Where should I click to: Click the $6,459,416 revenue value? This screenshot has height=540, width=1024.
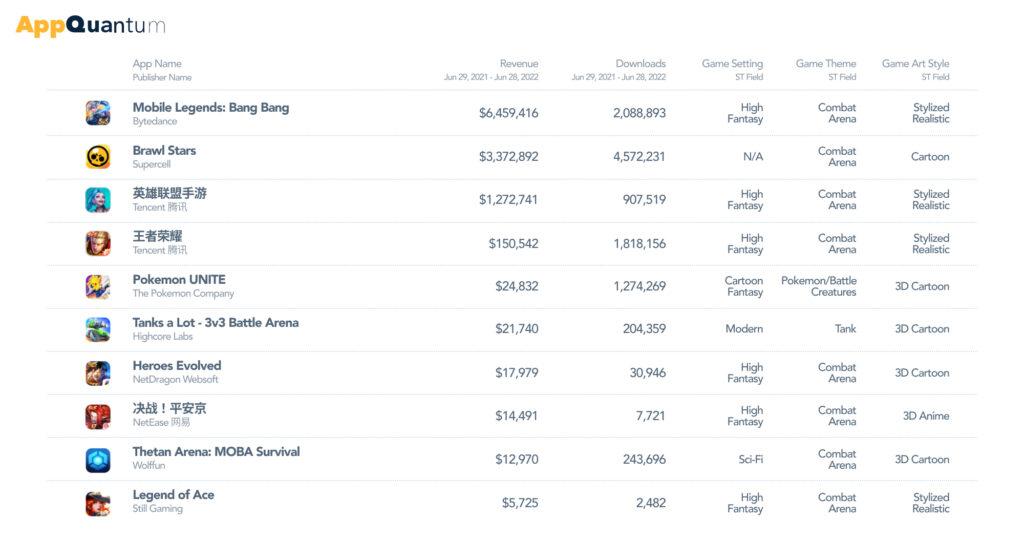[509, 113]
